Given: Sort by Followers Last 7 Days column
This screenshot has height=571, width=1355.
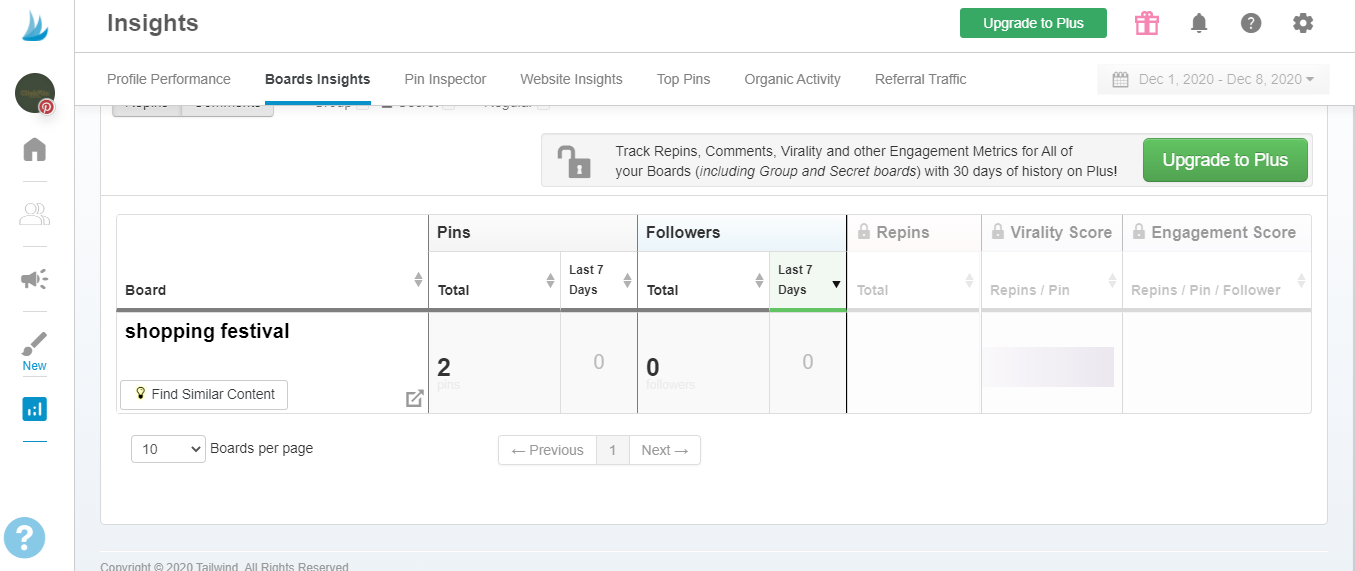Looking at the screenshot, I should (807, 280).
